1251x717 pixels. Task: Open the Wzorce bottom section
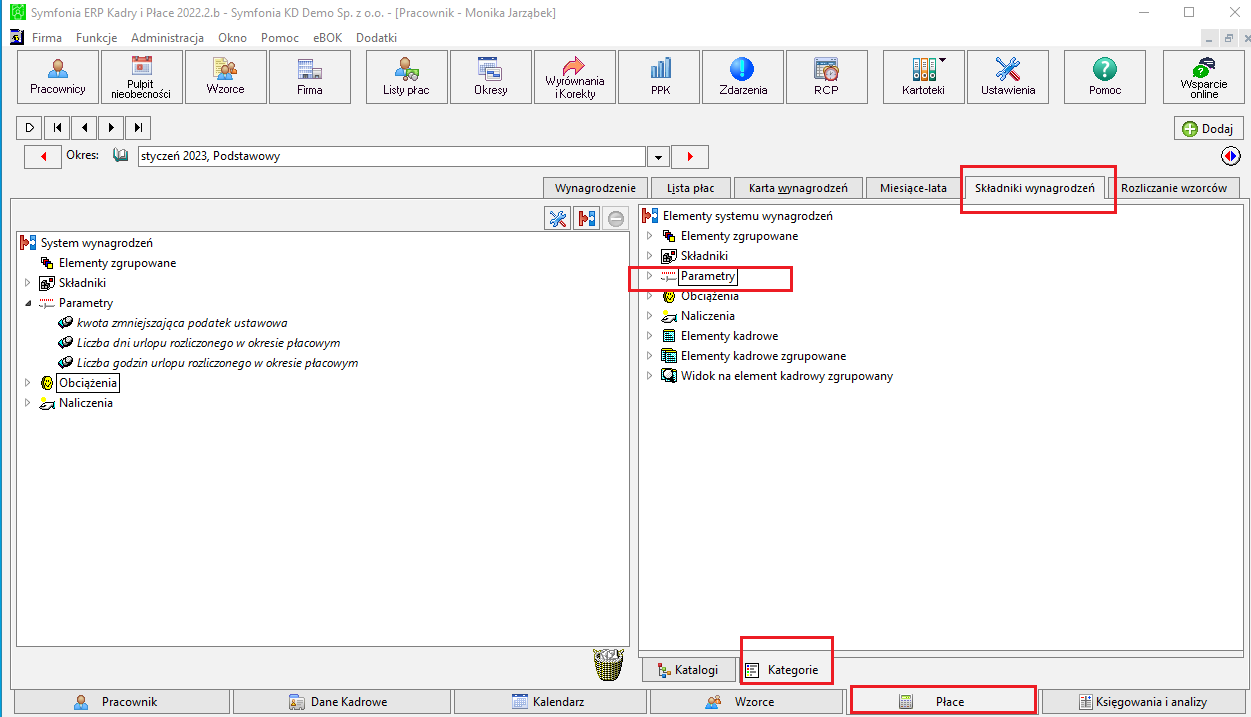[x=746, y=702]
